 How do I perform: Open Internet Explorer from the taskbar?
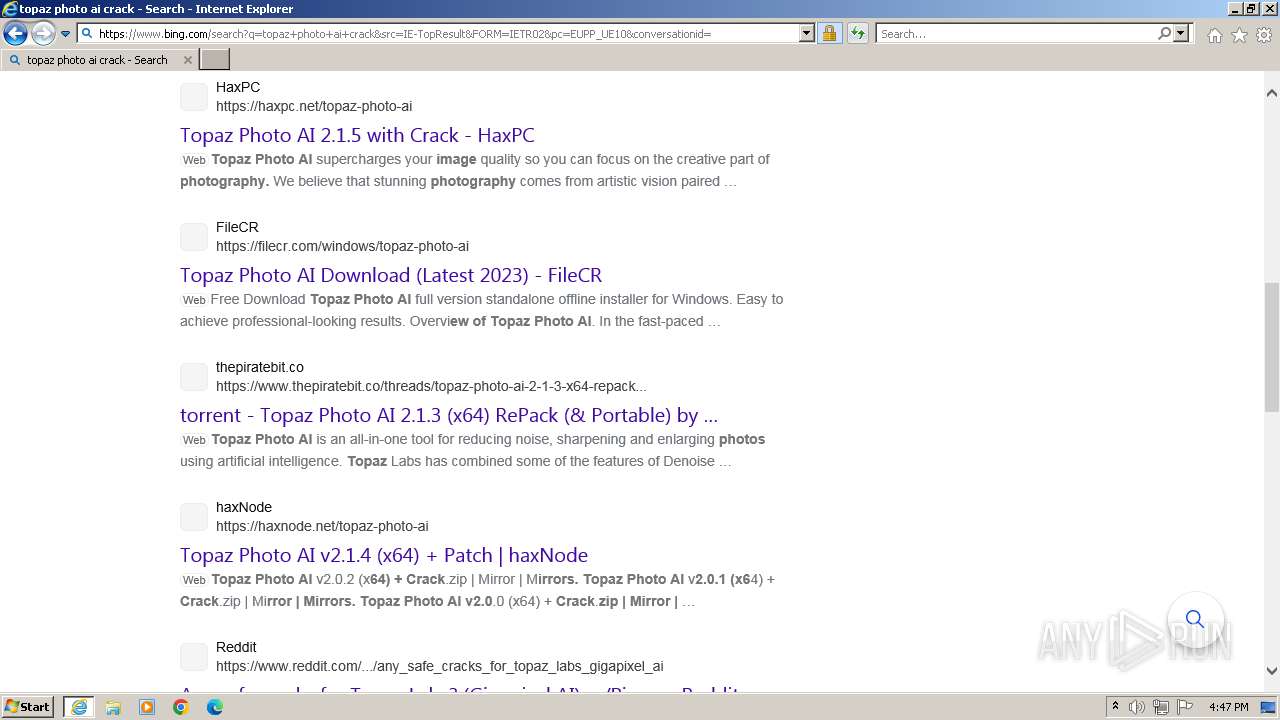tap(79, 707)
